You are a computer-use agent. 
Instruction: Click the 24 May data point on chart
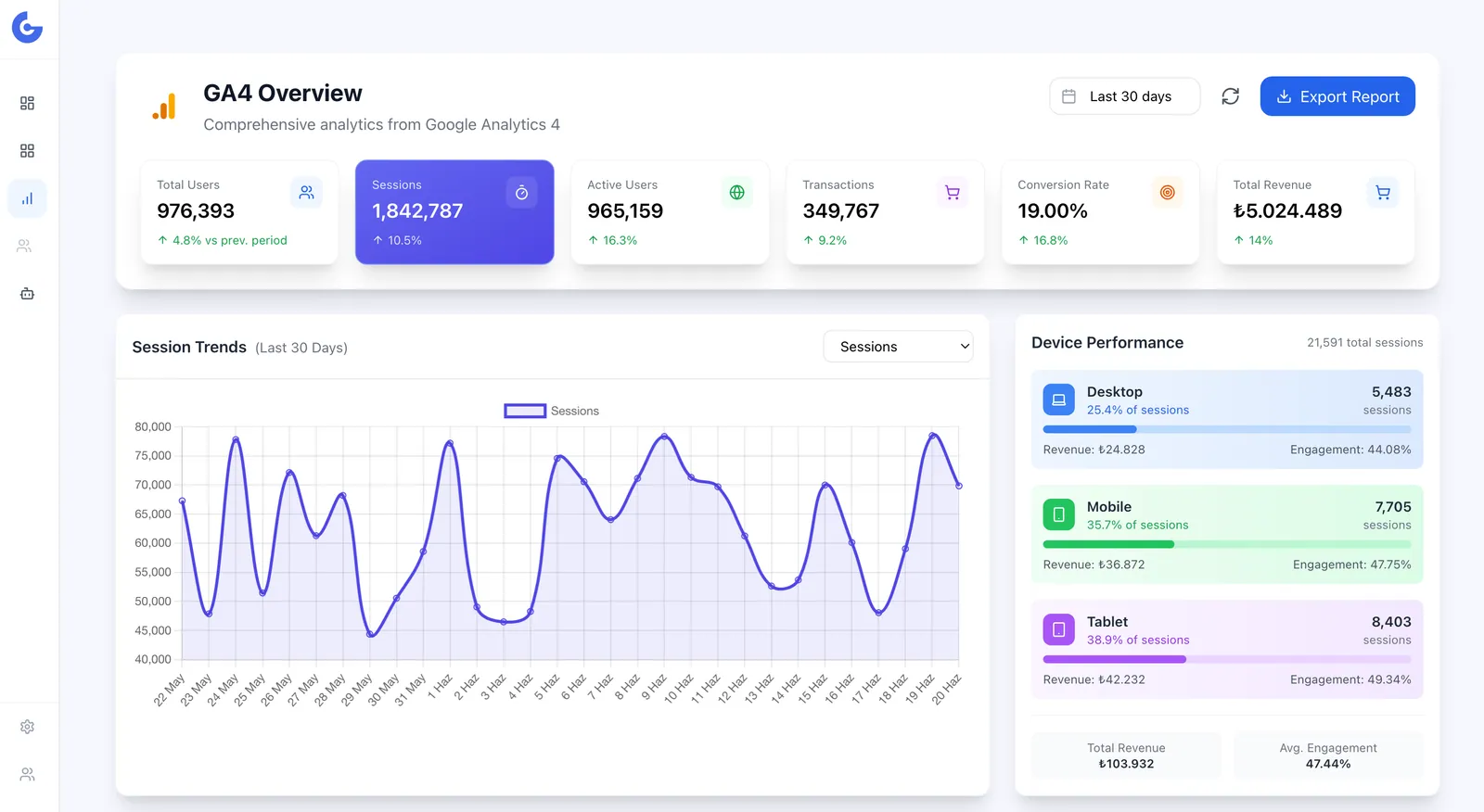(x=236, y=438)
